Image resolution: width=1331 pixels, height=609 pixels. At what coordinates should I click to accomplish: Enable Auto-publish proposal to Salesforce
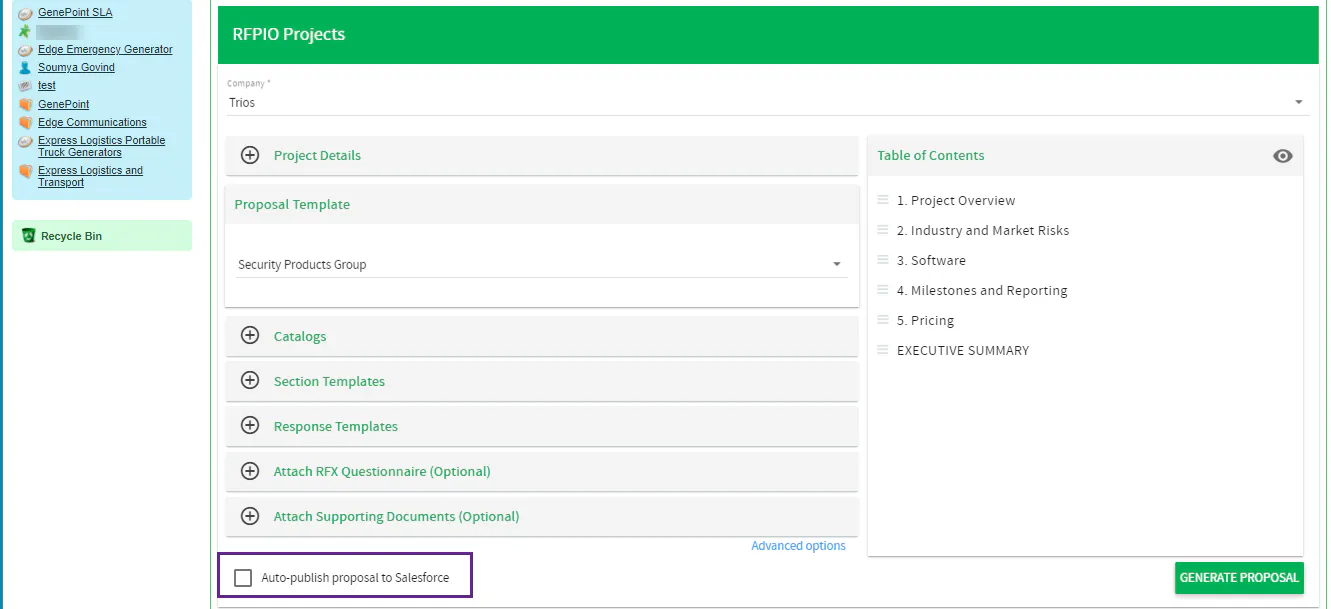tap(243, 577)
